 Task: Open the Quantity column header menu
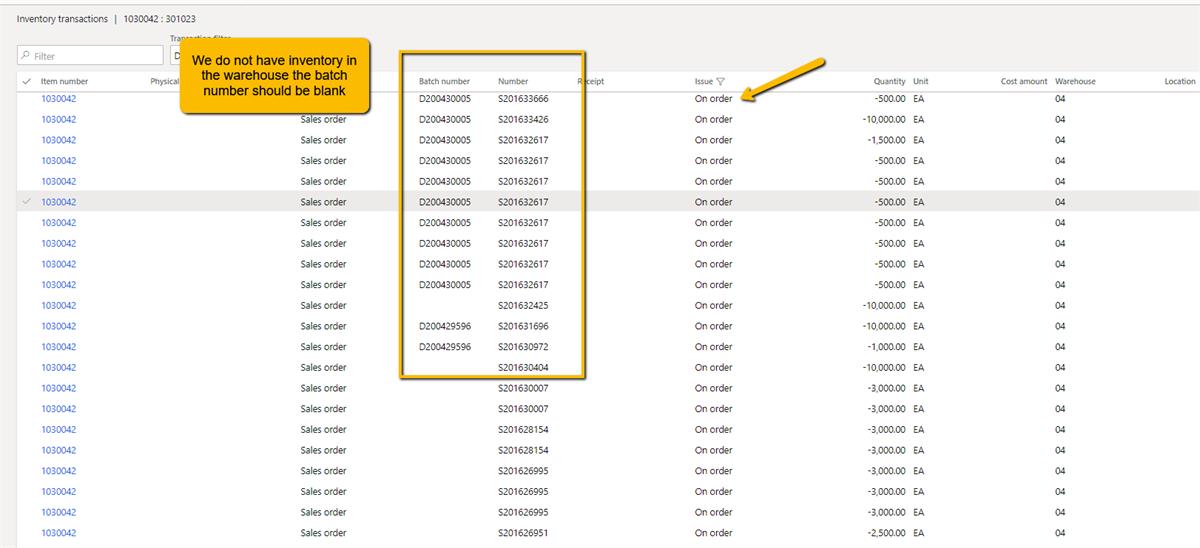pyautogui.click(x=889, y=81)
